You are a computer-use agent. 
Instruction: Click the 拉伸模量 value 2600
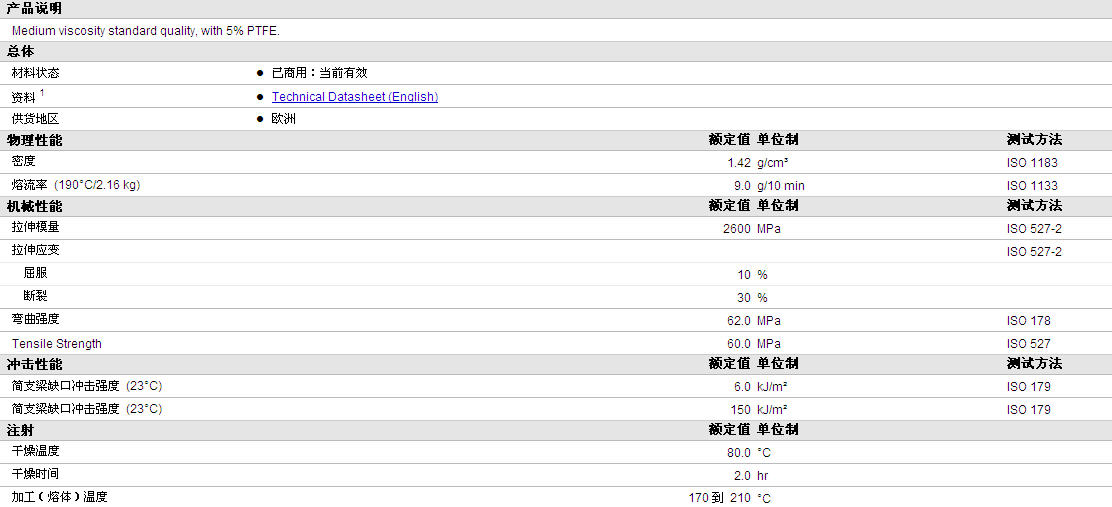coord(736,228)
